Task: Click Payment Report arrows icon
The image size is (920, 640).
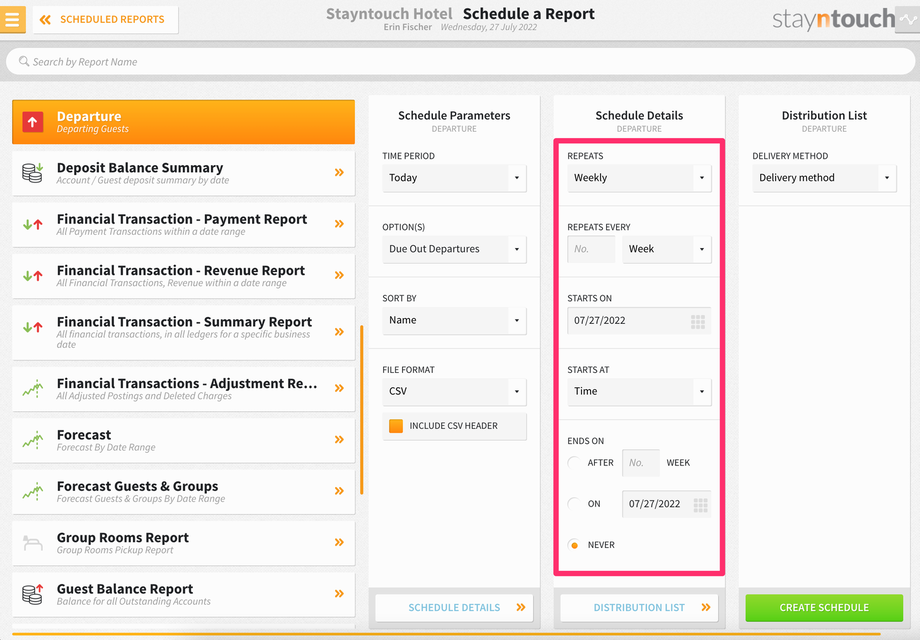Action: 33,224
